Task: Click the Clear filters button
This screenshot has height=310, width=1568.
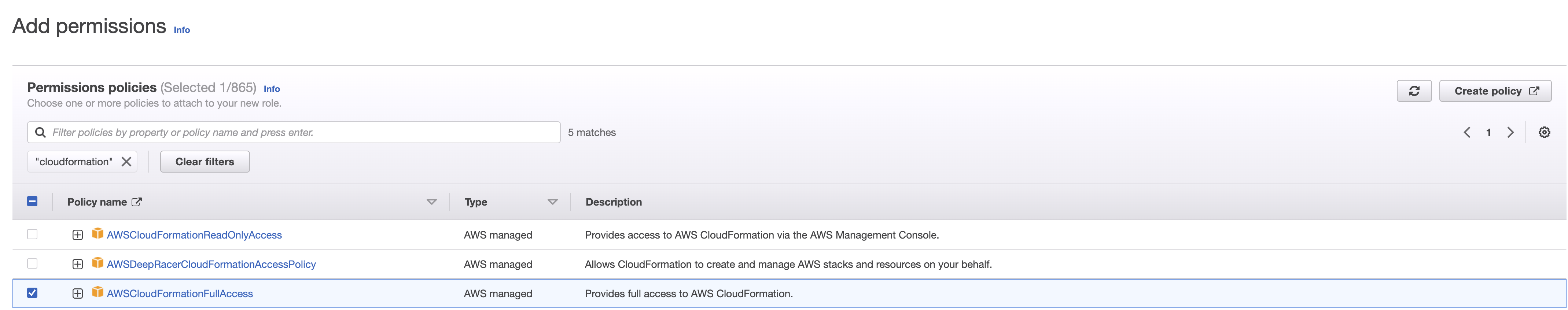Action: 205,161
